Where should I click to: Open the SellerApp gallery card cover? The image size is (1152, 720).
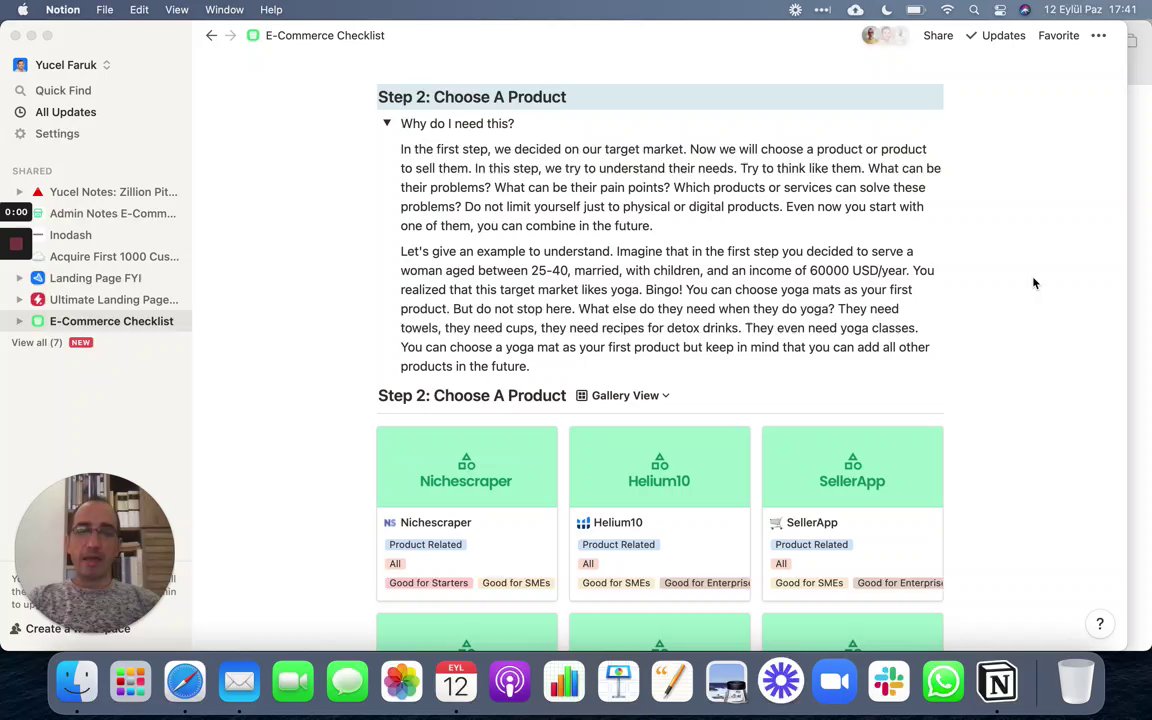pyautogui.click(x=852, y=467)
